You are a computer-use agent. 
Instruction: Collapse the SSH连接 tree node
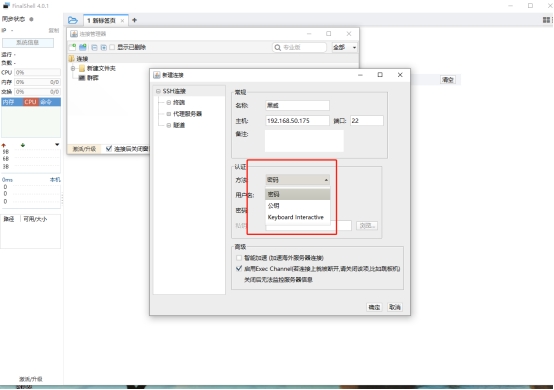click(158, 91)
